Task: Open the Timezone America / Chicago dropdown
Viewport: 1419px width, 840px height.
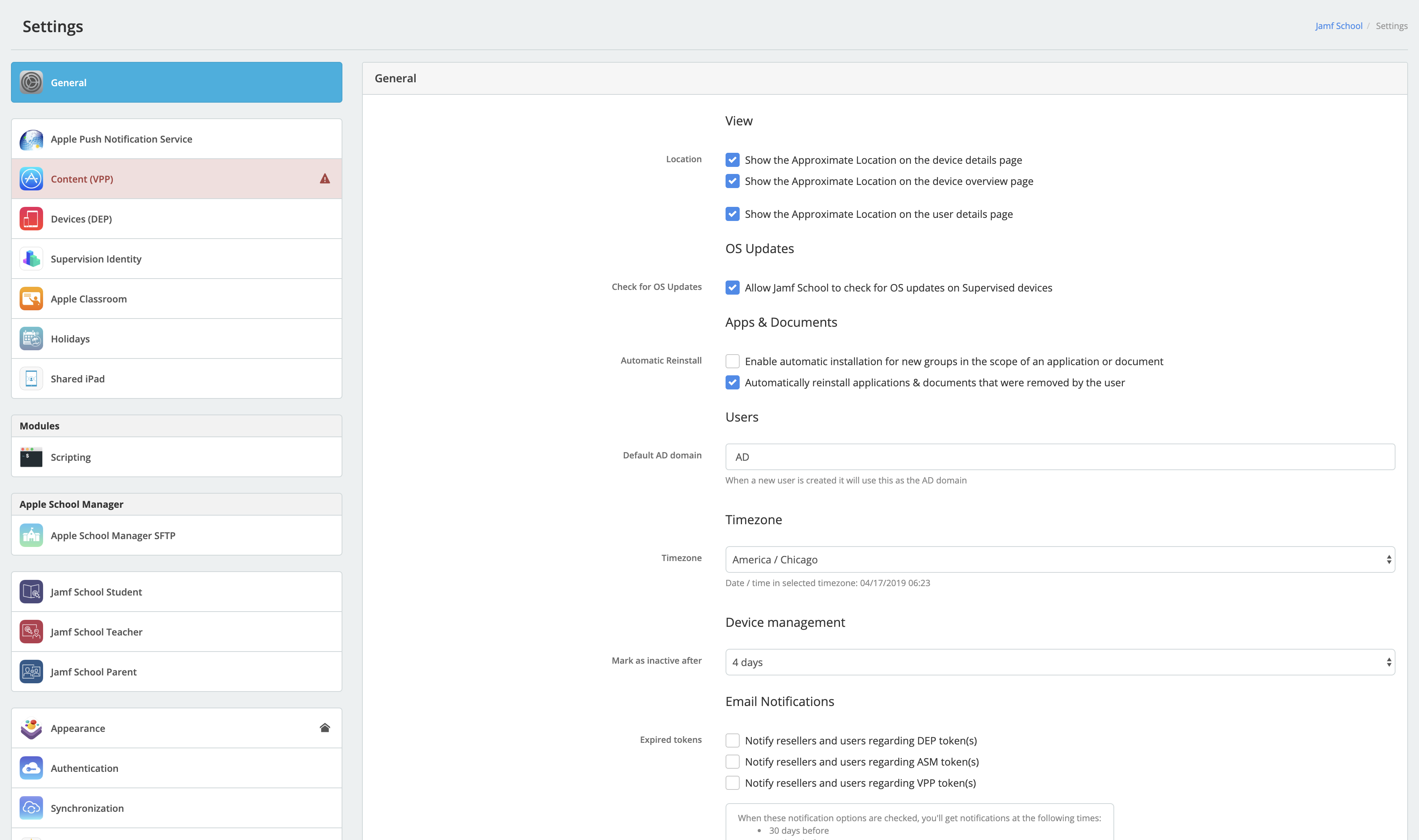Action: 1060,559
